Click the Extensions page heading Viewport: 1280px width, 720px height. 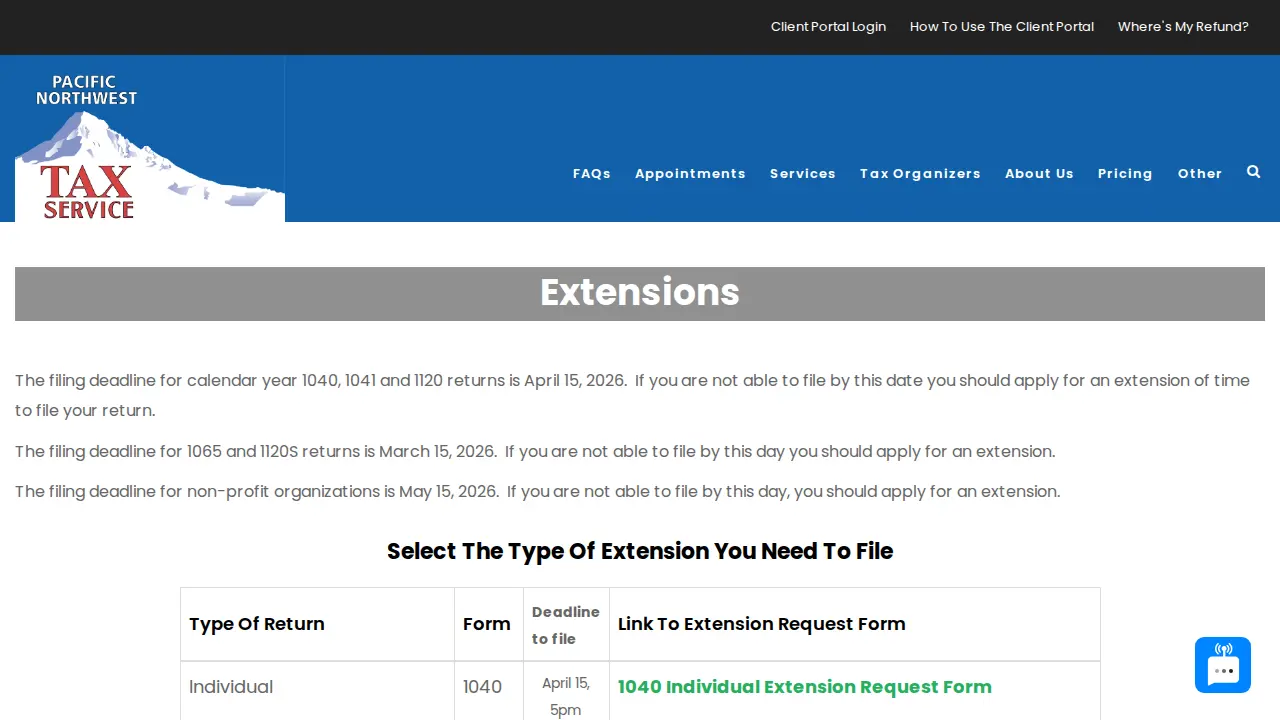[640, 293]
